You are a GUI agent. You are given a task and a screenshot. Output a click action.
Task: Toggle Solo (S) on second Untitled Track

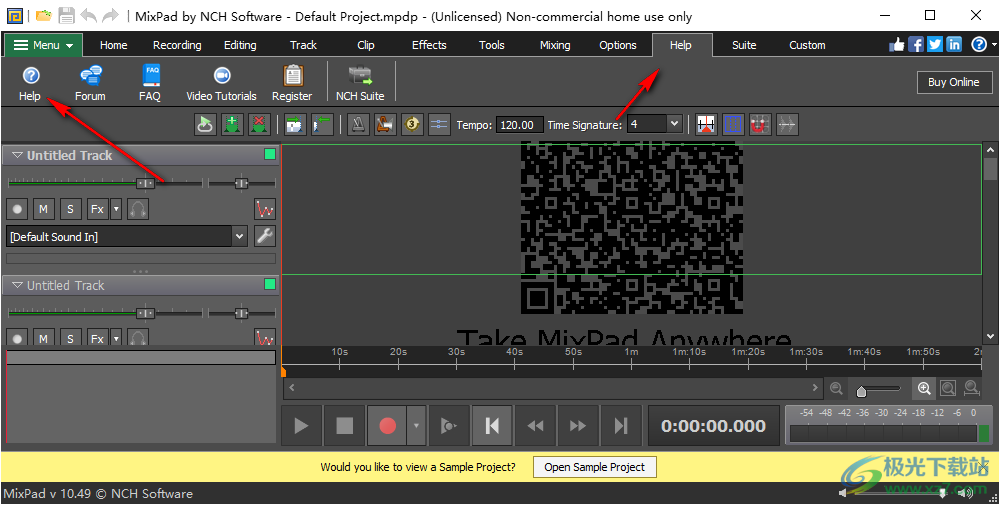pyautogui.click(x=71, y=337)
